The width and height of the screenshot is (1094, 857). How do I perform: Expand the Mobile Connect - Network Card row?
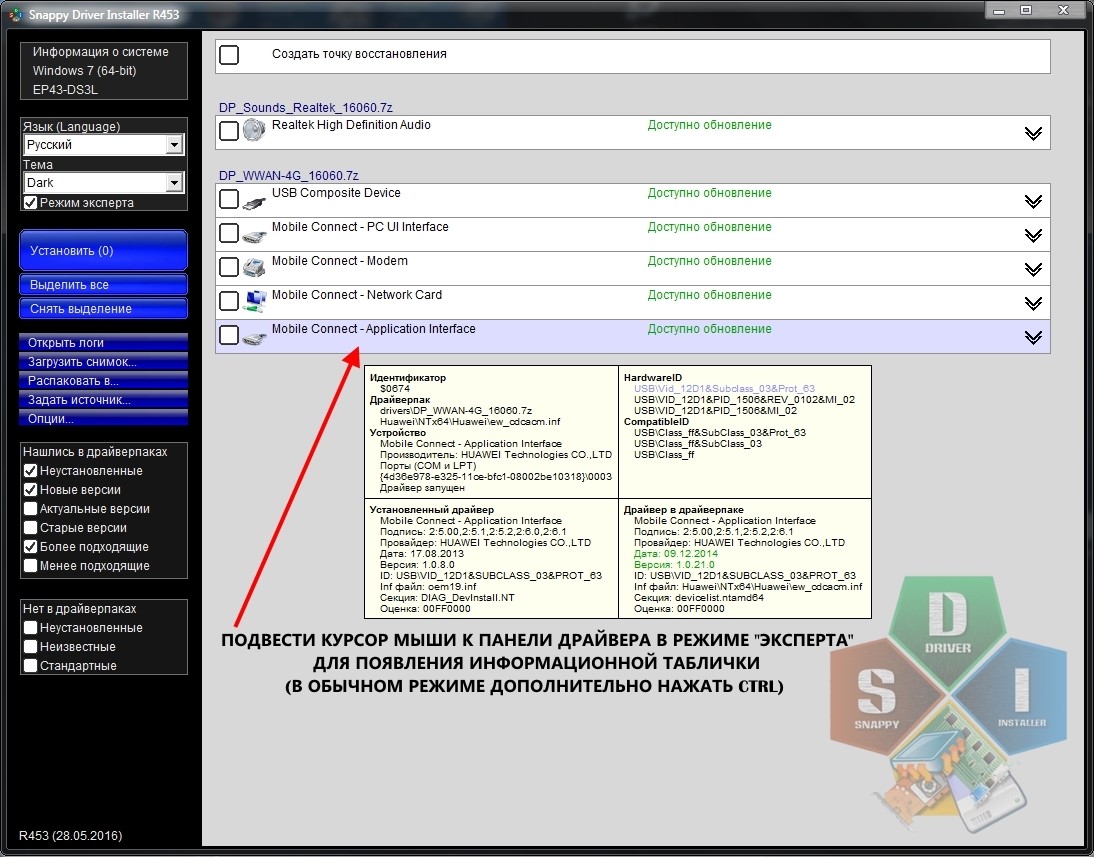[1033, 303]
